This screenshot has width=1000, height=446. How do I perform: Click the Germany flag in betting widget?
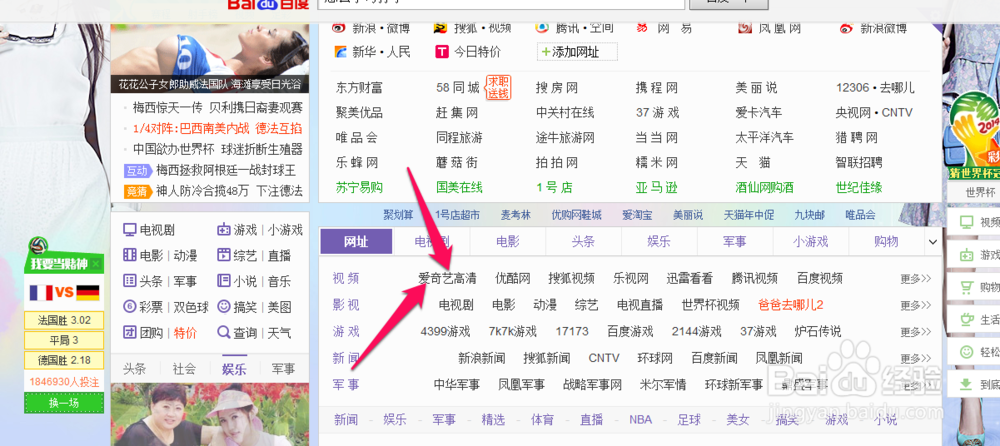87,293
